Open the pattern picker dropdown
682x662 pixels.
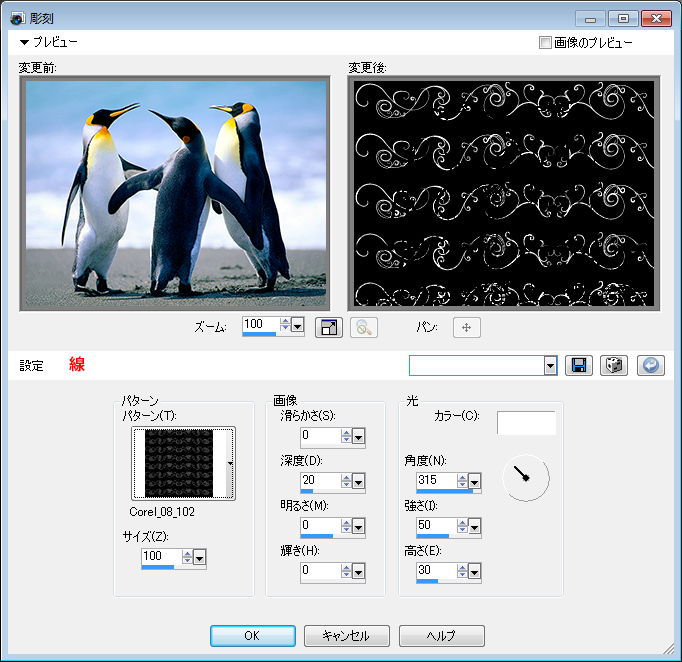[x=231, y=463]
